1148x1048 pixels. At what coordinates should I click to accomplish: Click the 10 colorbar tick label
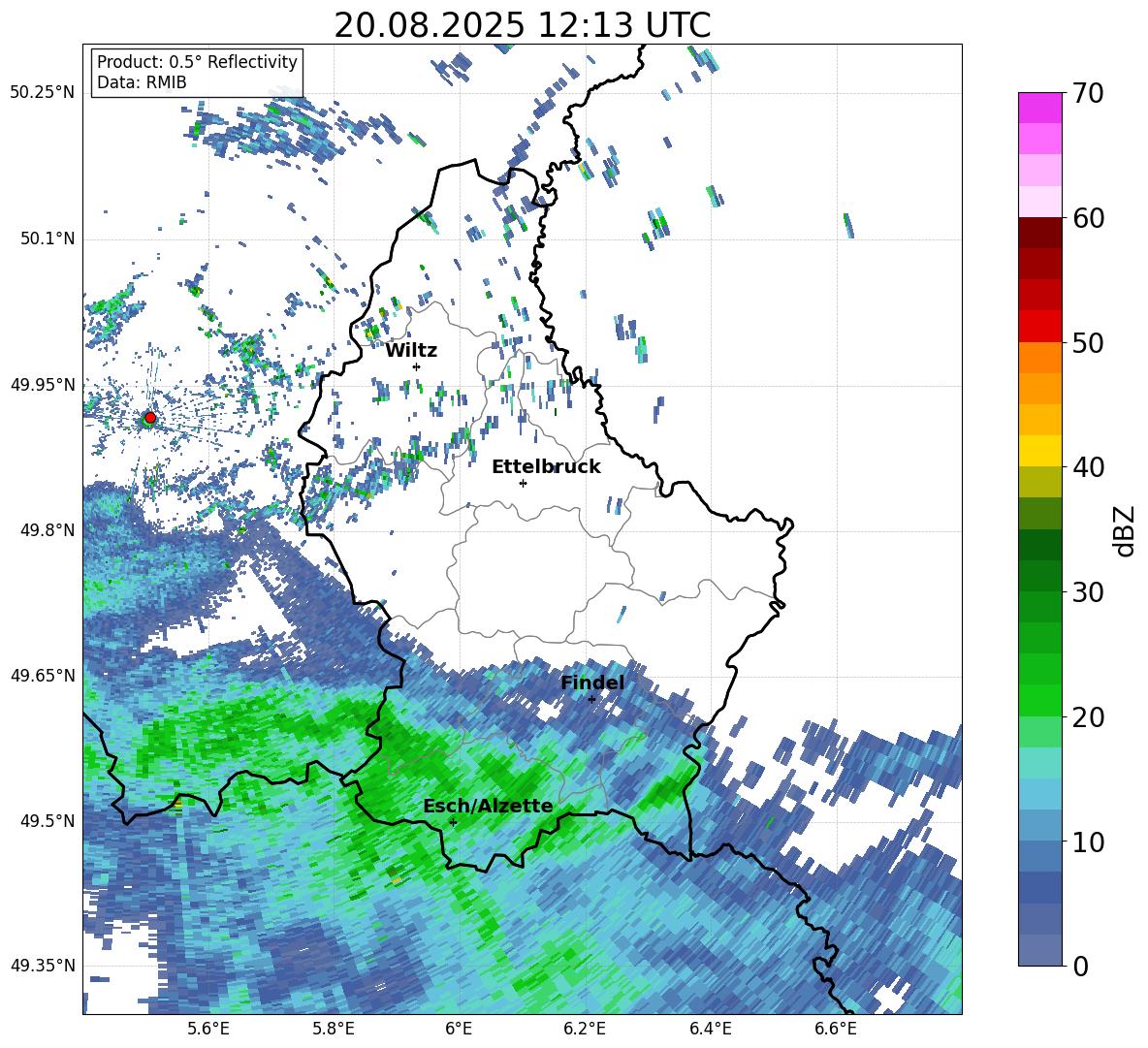[x=1088, y=842]
